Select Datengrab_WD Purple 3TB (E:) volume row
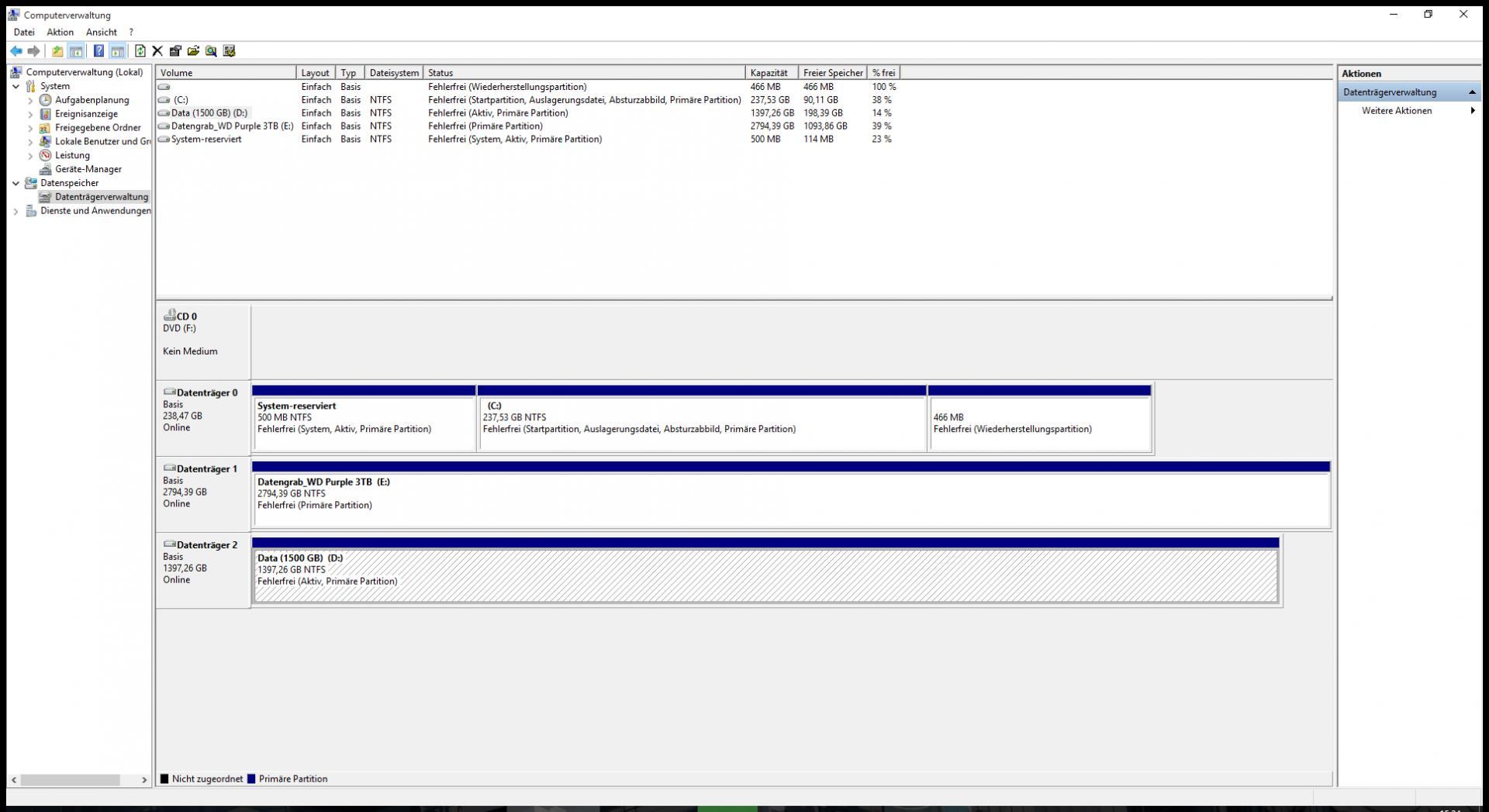This screenshot has height=812, width=1489. 527,126
